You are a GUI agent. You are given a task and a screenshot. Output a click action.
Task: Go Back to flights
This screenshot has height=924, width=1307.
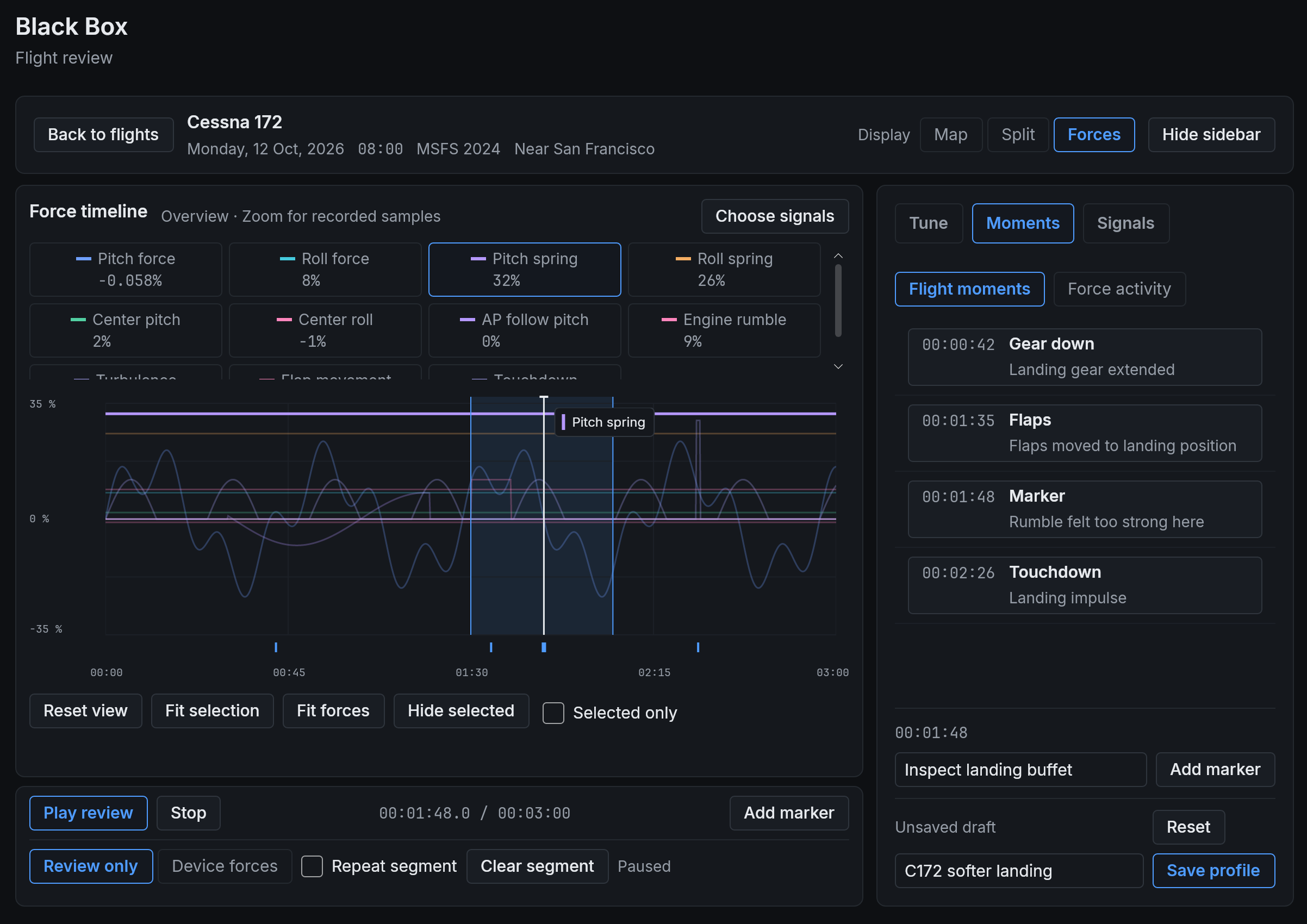(104, 135)
